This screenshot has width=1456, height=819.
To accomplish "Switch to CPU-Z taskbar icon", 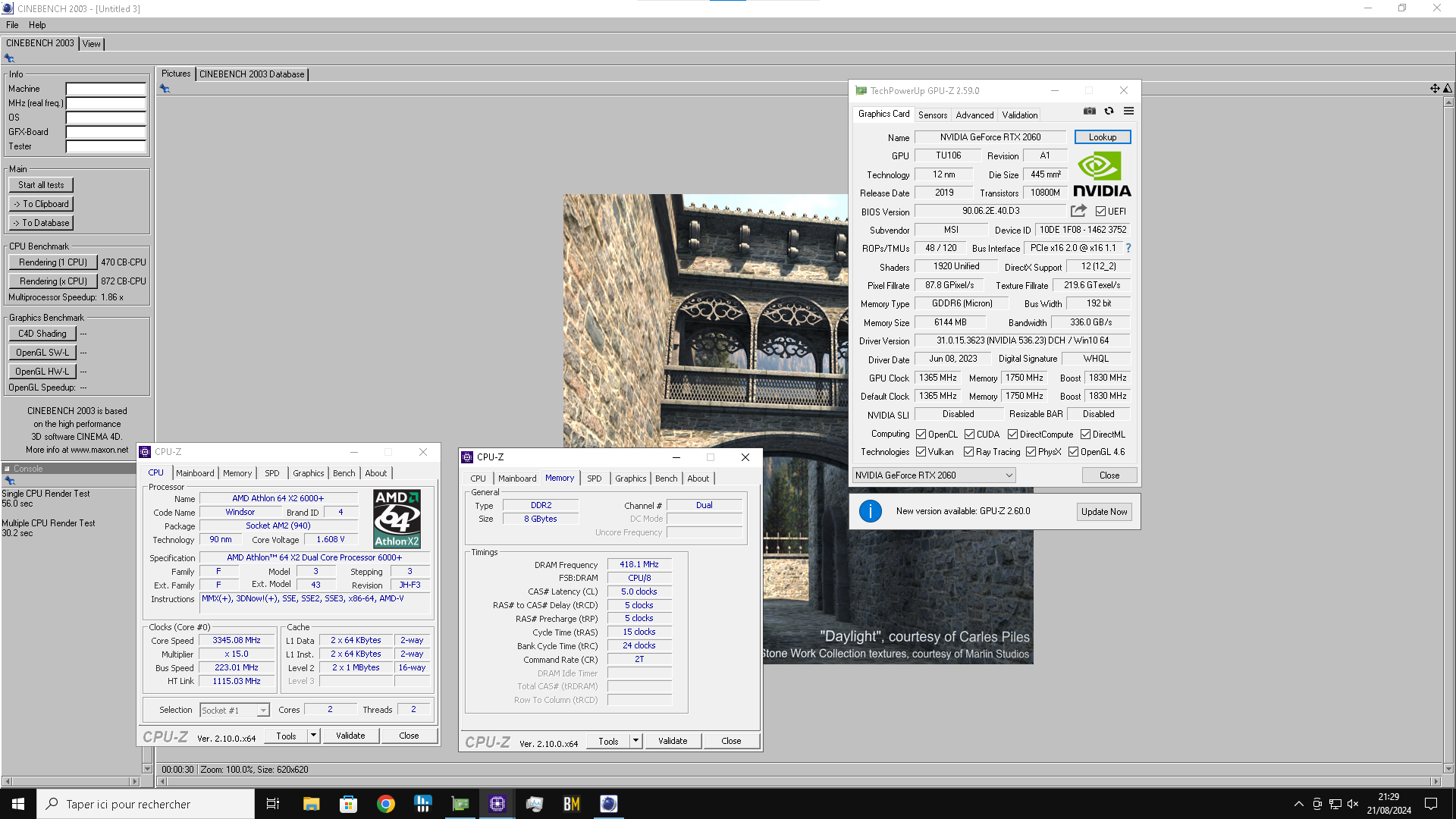I will pos(497,804).
